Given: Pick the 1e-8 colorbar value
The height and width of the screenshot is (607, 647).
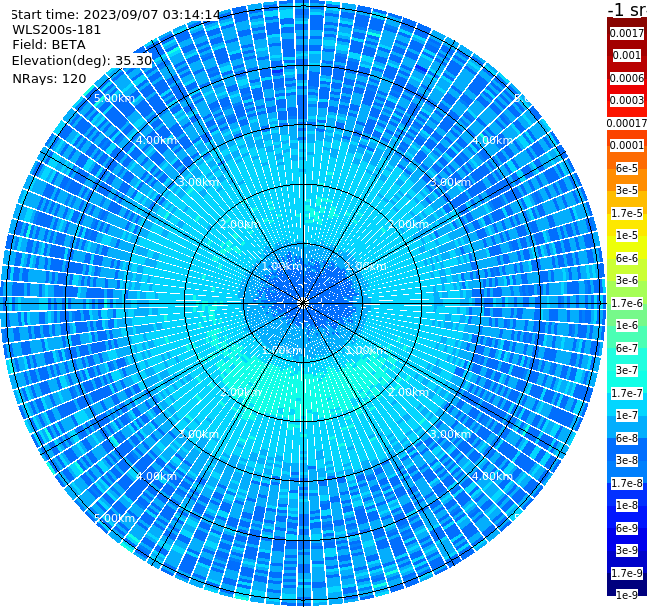Looking at the screenshot, I should tap(627, 505).
